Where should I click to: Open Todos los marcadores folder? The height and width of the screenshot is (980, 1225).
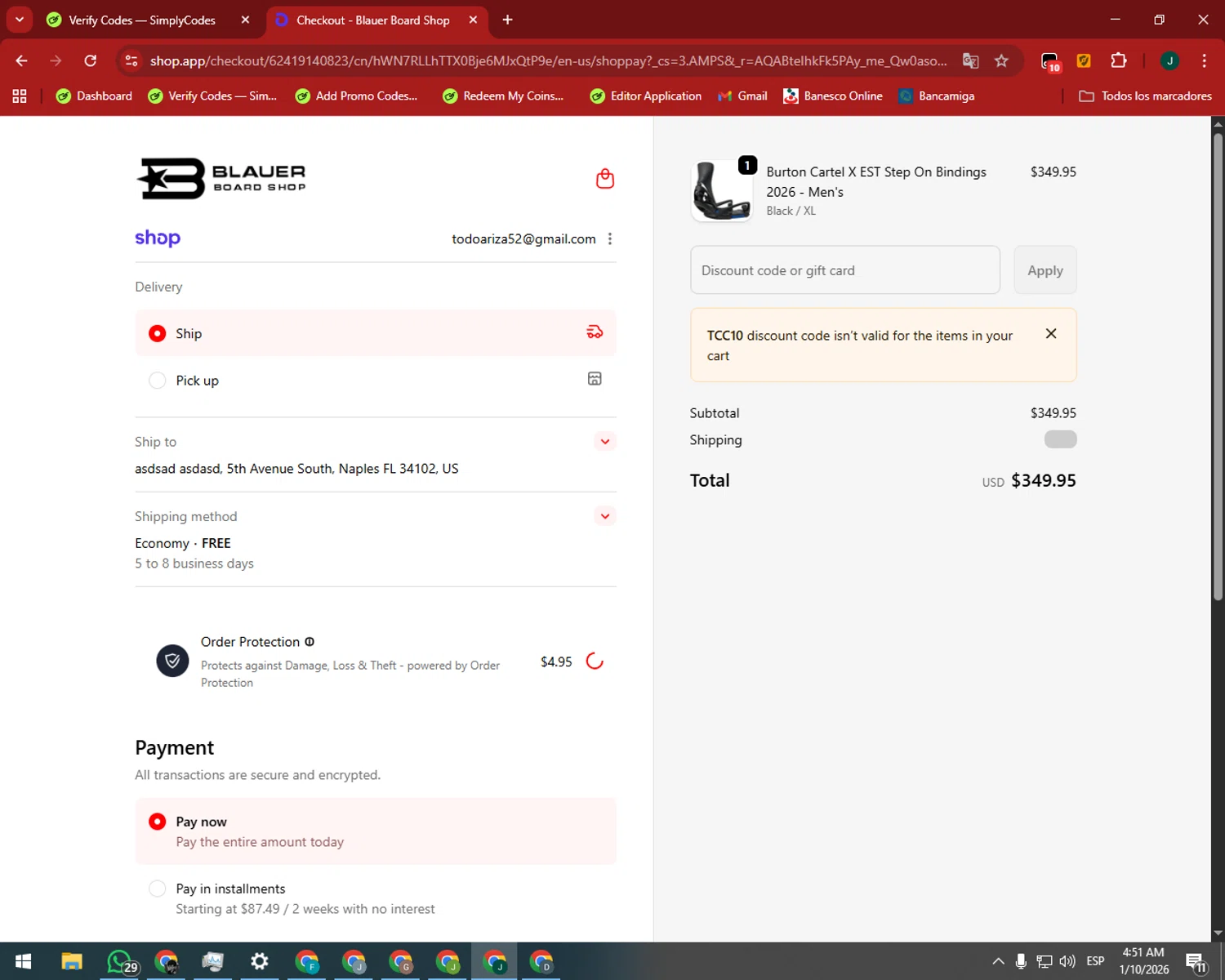(1145, 96)
